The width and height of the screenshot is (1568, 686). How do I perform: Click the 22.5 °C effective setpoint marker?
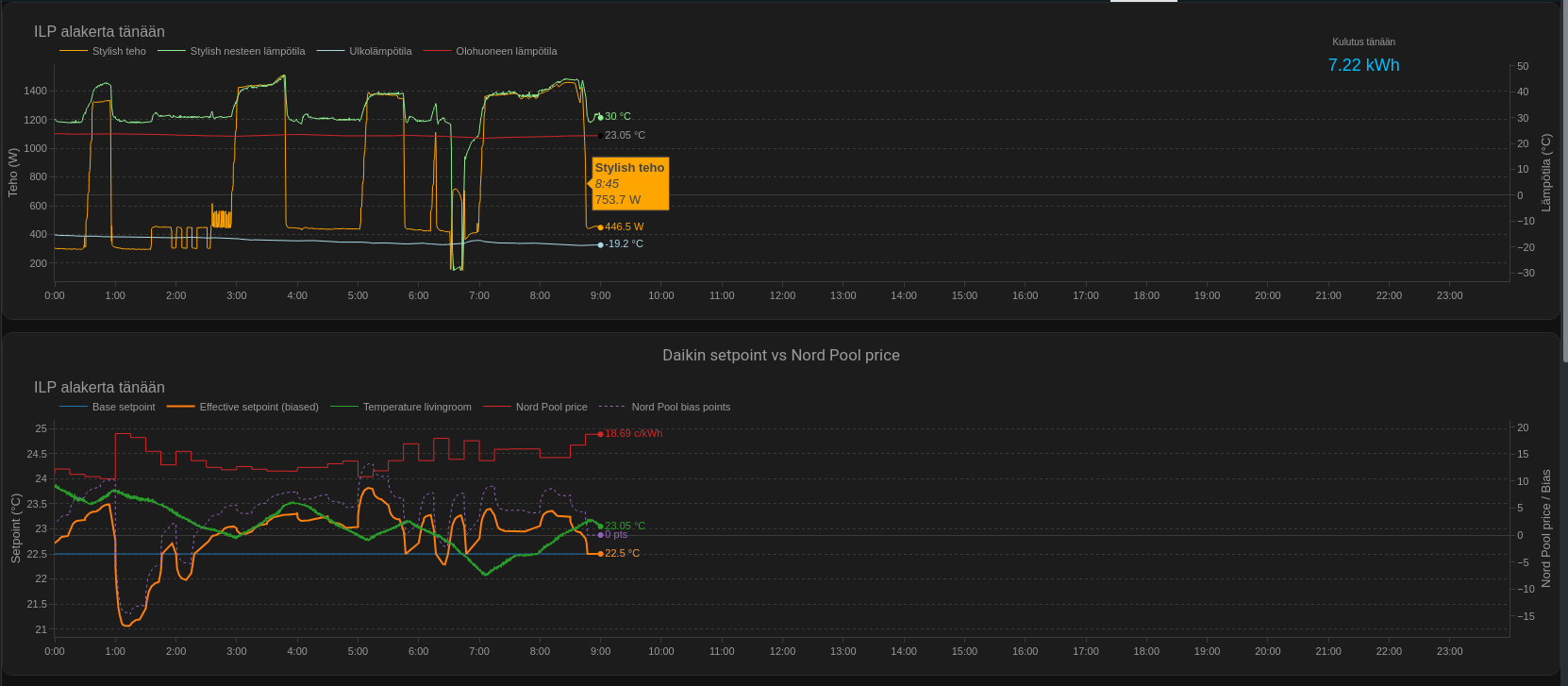tap(601, 554)
